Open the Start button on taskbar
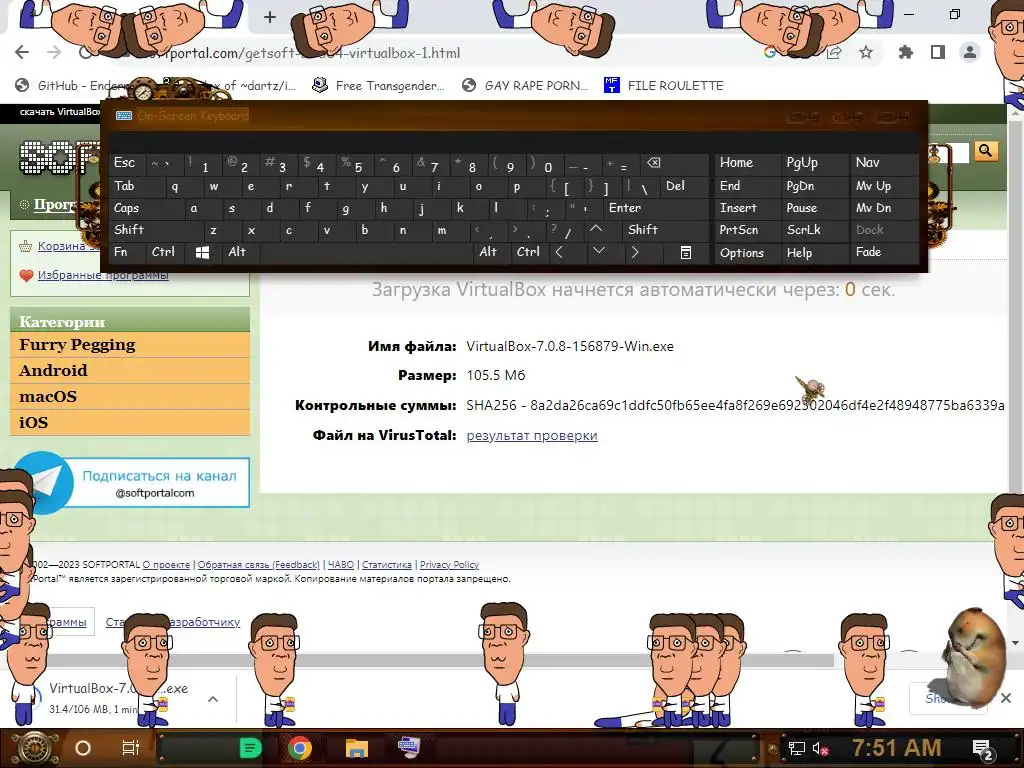 pos(35,748)
